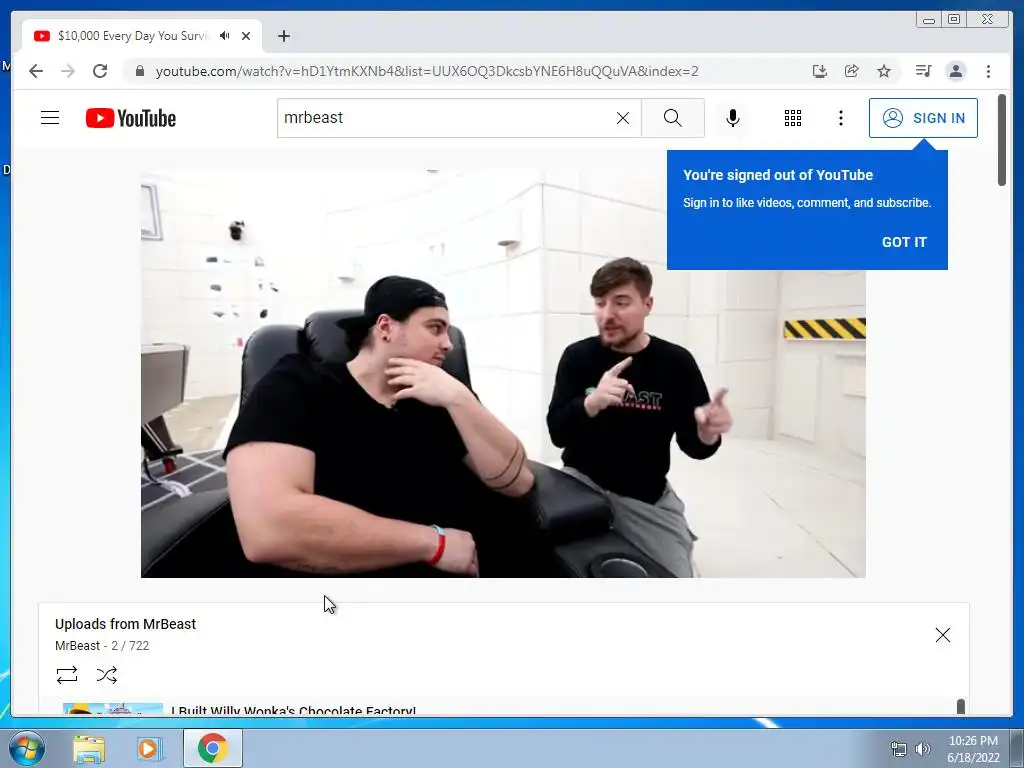Select the $10,000 Every Day You Survive tab
Viewport: 1024px width, 768px height.
click(x=141, y=36)
